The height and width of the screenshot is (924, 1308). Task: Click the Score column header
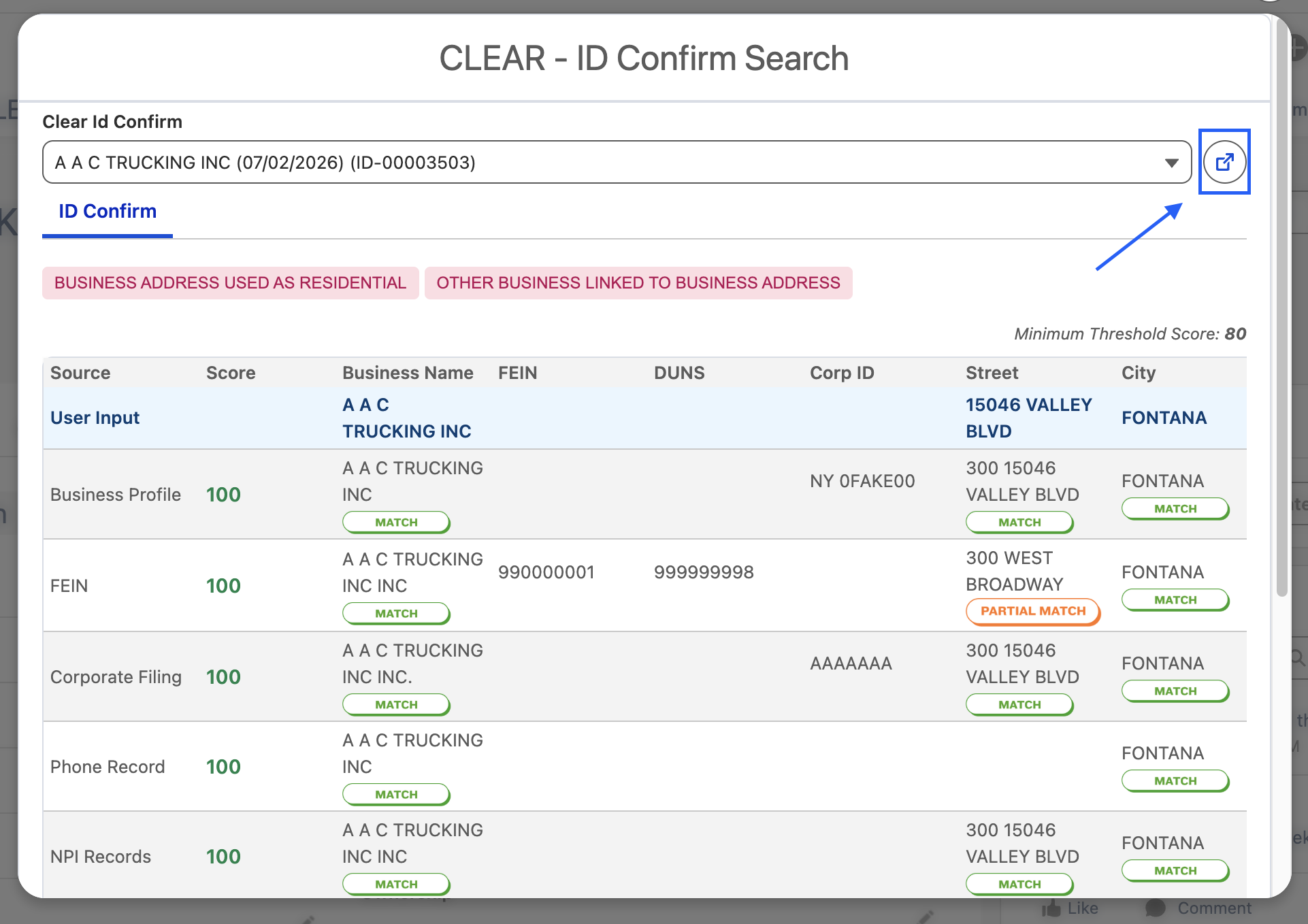231,373
